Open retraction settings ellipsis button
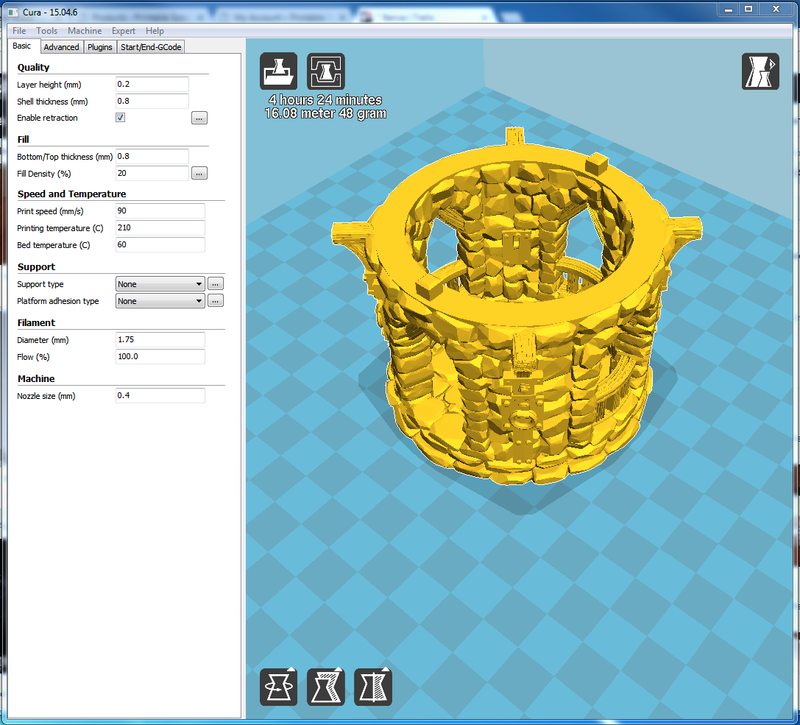The height and width of the screenshot is (725, 800). coord(199,118)
